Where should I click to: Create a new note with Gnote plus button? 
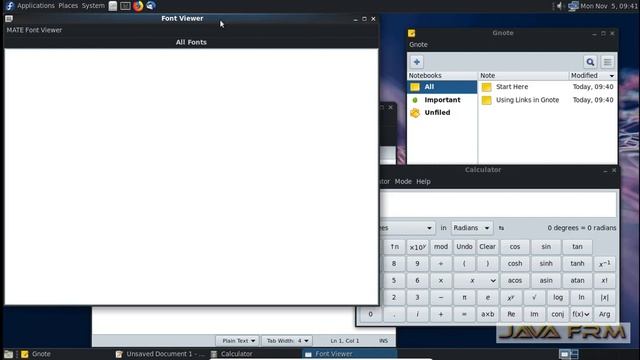(416, 62)
